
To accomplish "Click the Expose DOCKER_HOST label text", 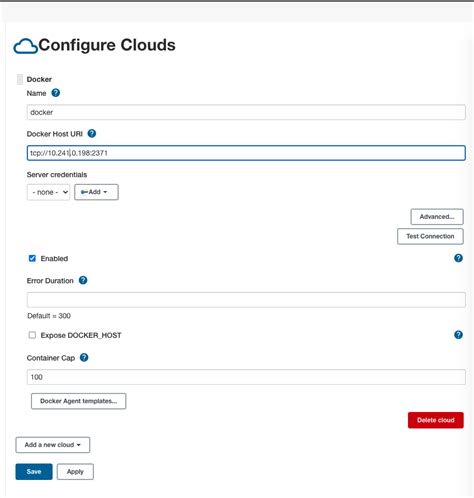I will tap(81, 335).
